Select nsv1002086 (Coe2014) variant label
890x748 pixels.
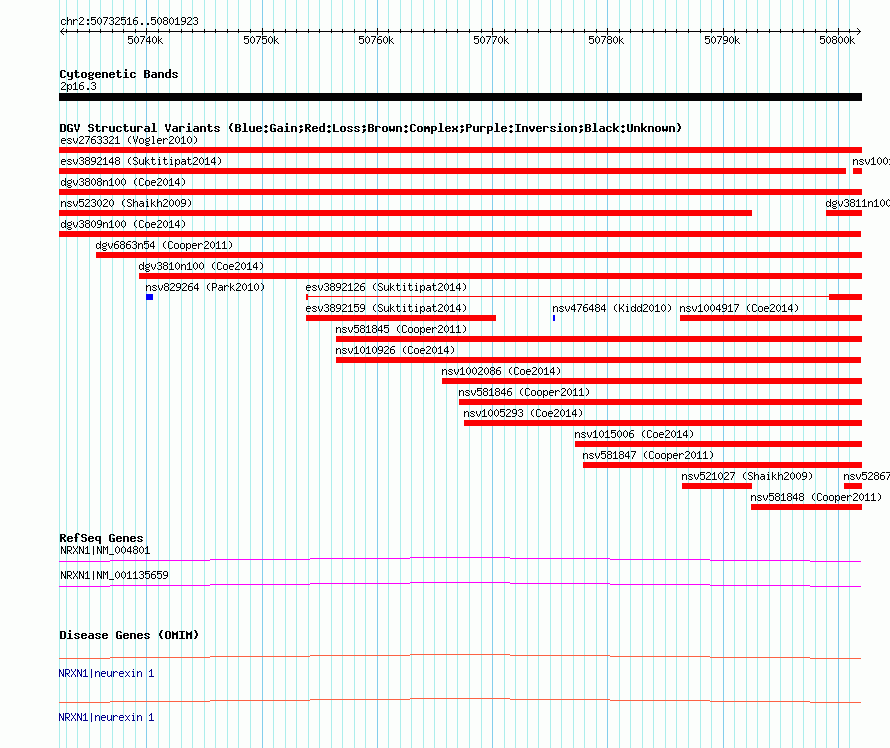click(x=501, y=371)
